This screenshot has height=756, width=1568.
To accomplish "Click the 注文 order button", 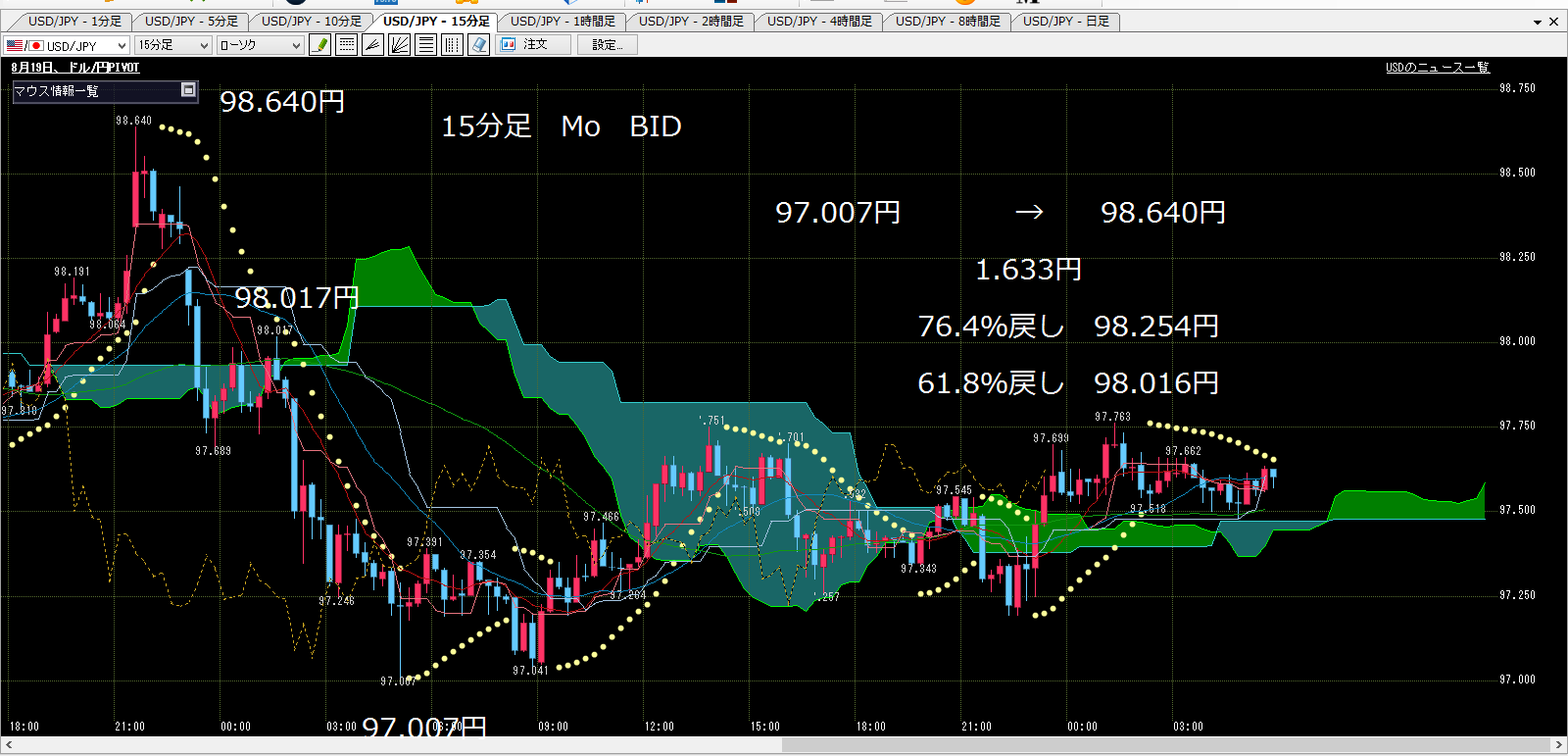I will tap(533, 44).
